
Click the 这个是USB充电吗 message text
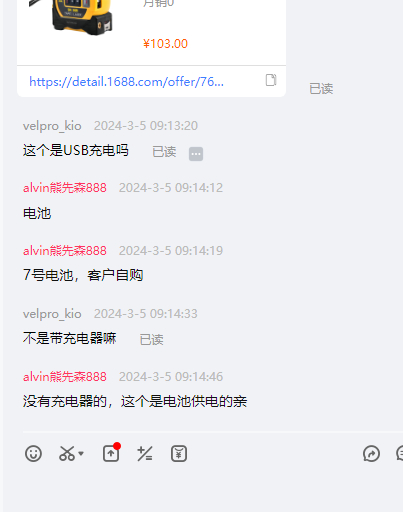pos(76,151)
